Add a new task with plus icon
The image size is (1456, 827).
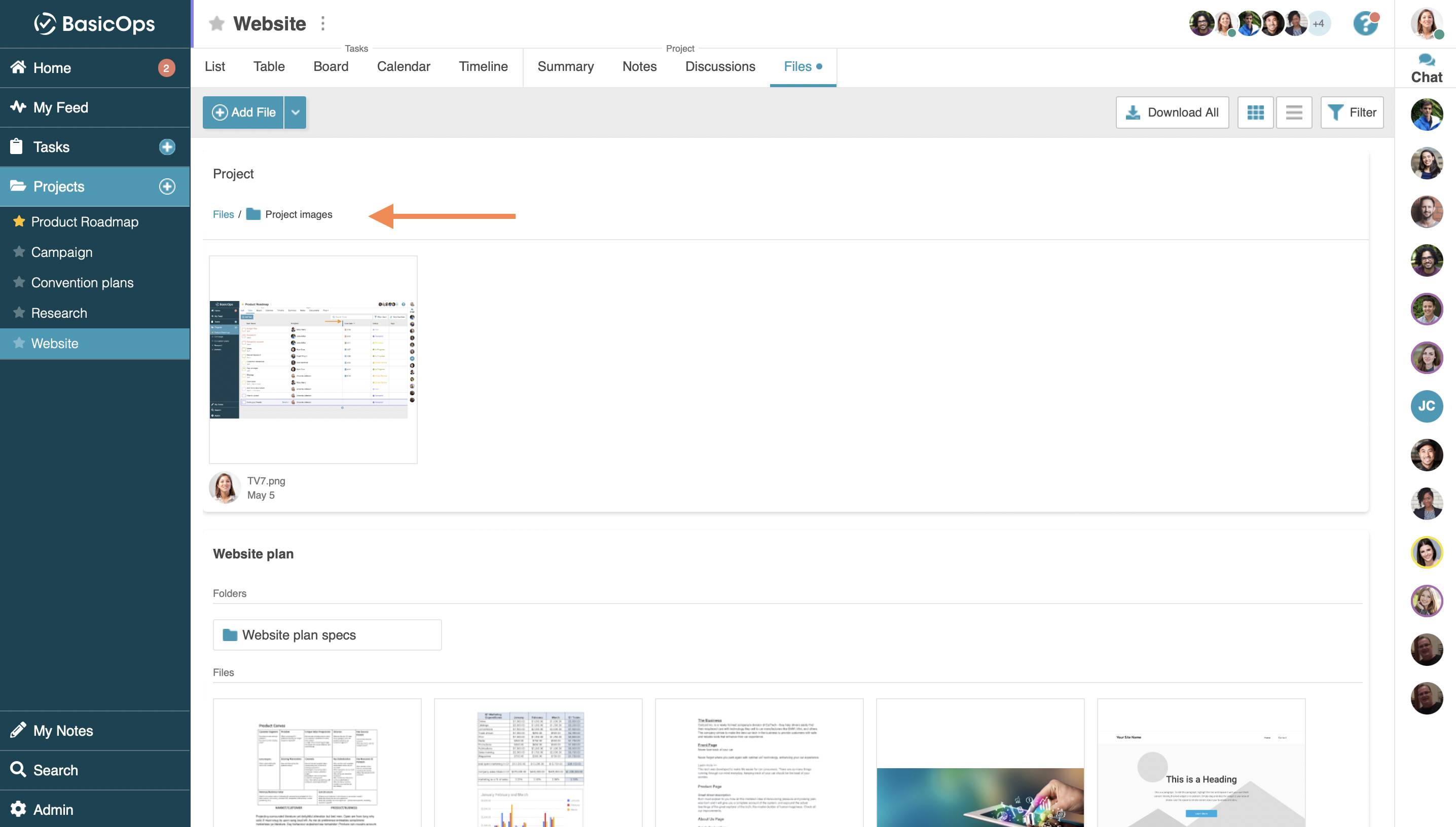click(x=166, y=147)
